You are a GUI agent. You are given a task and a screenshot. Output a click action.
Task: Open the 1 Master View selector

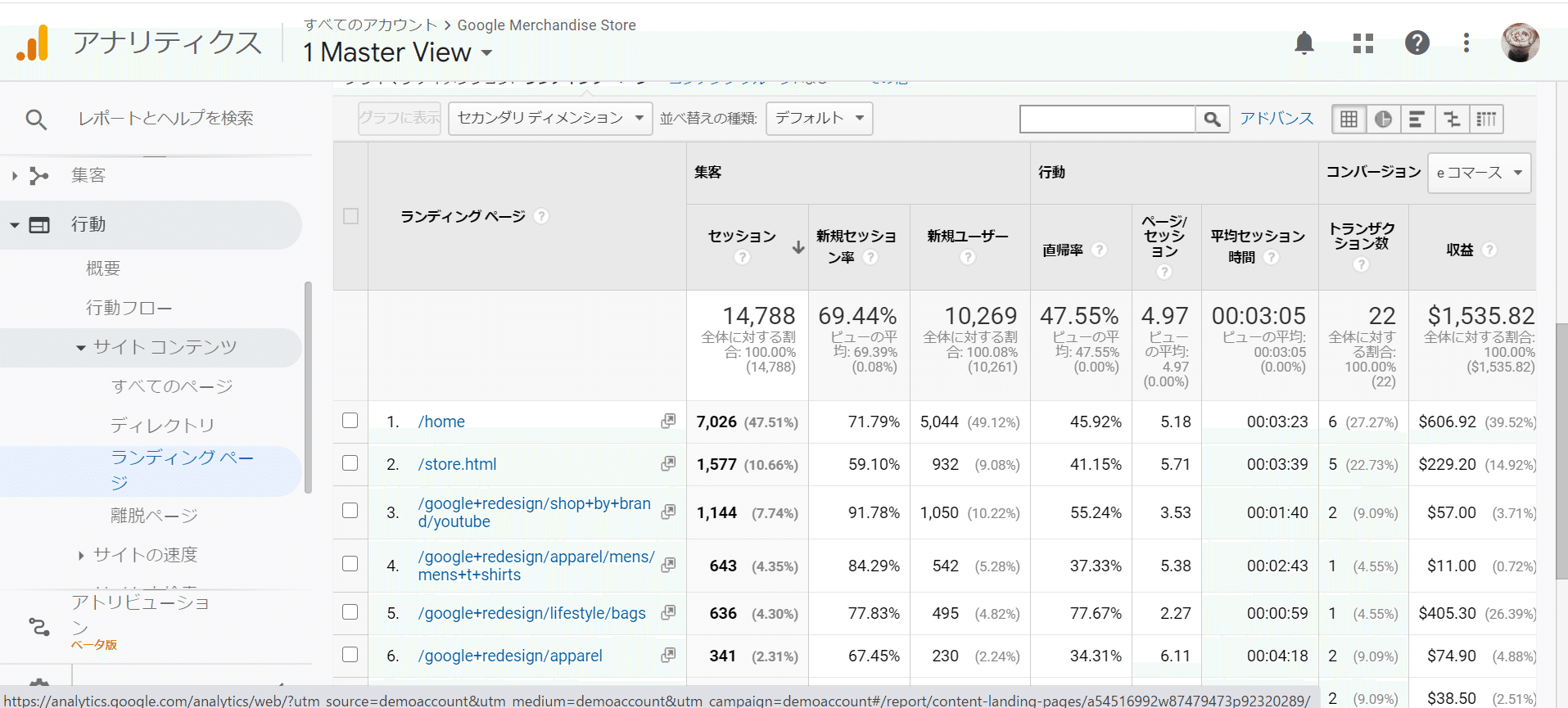(x=398, y=52)
